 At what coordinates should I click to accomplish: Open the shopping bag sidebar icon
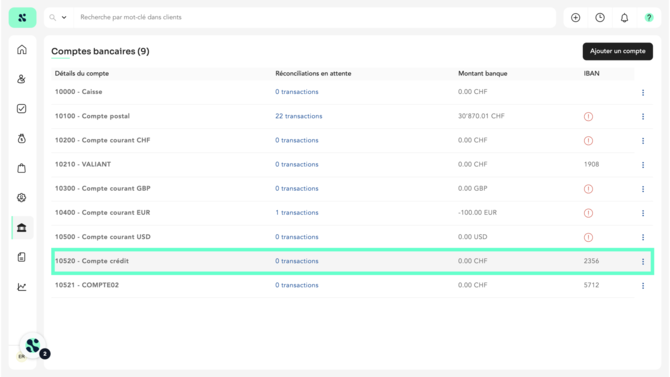22,168
